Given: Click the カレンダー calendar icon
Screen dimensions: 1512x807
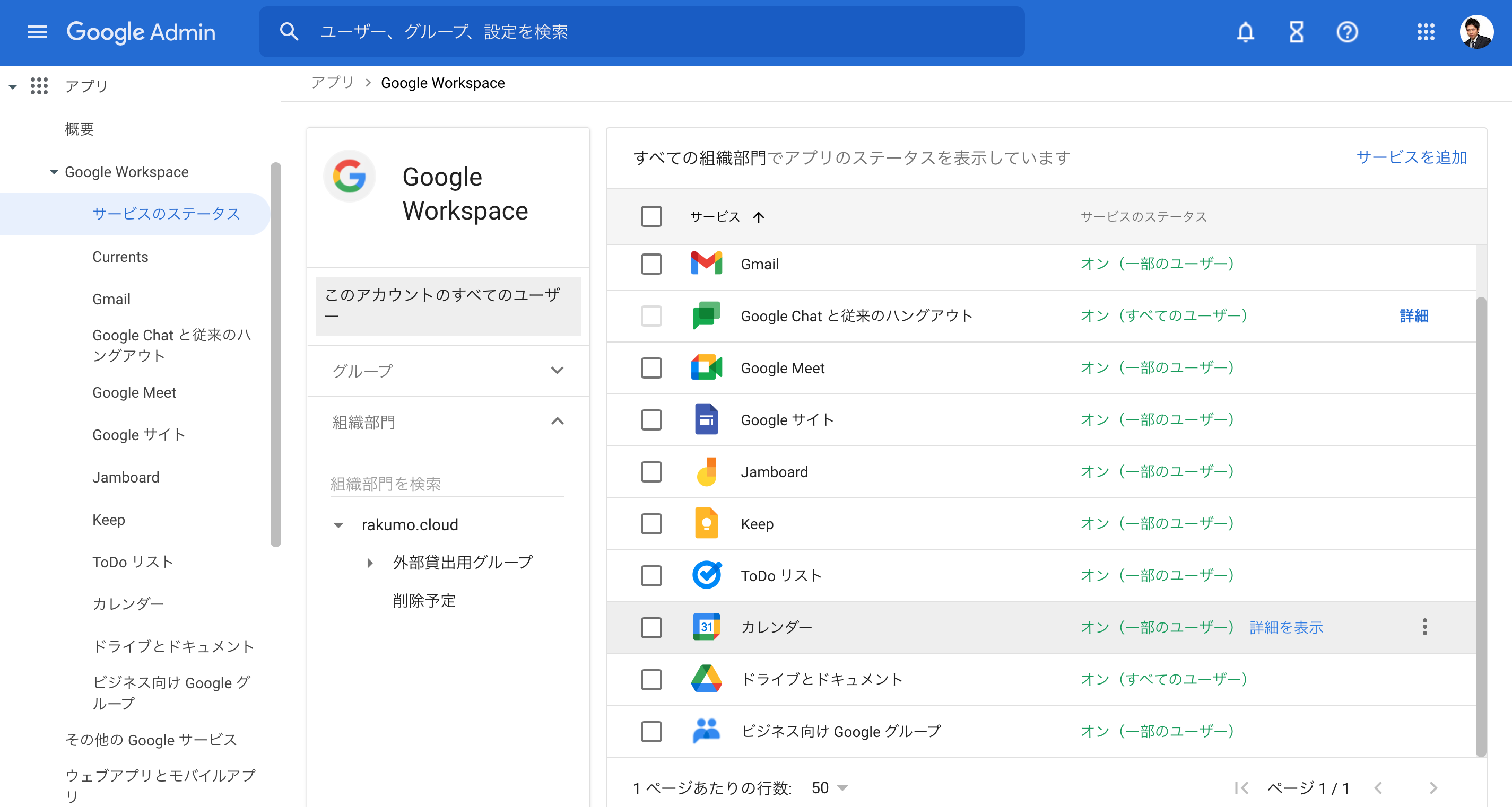Looking at the screenshot, I should click(706, 627).
